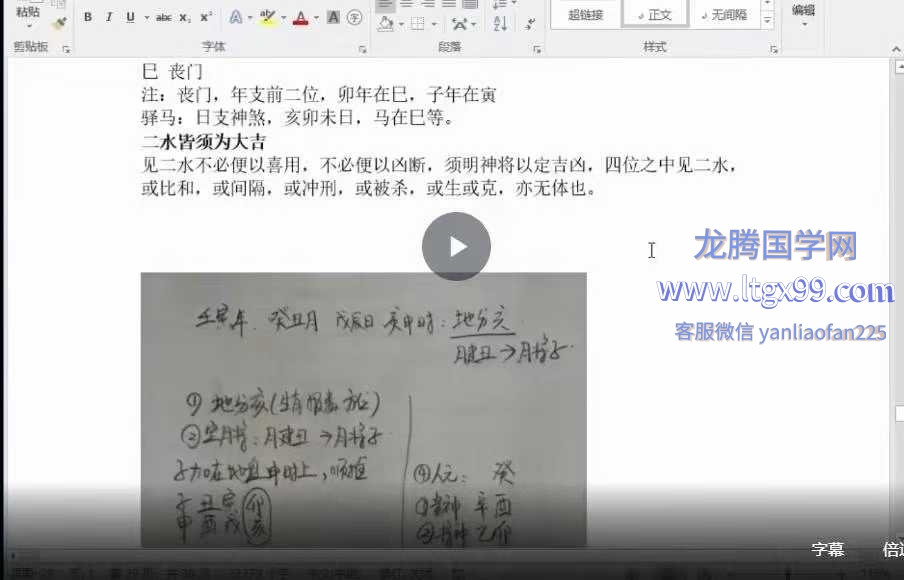Click the Format Painter brush icon
The height and width of the screenshot is (580, 904).
[x=59, y=23]
